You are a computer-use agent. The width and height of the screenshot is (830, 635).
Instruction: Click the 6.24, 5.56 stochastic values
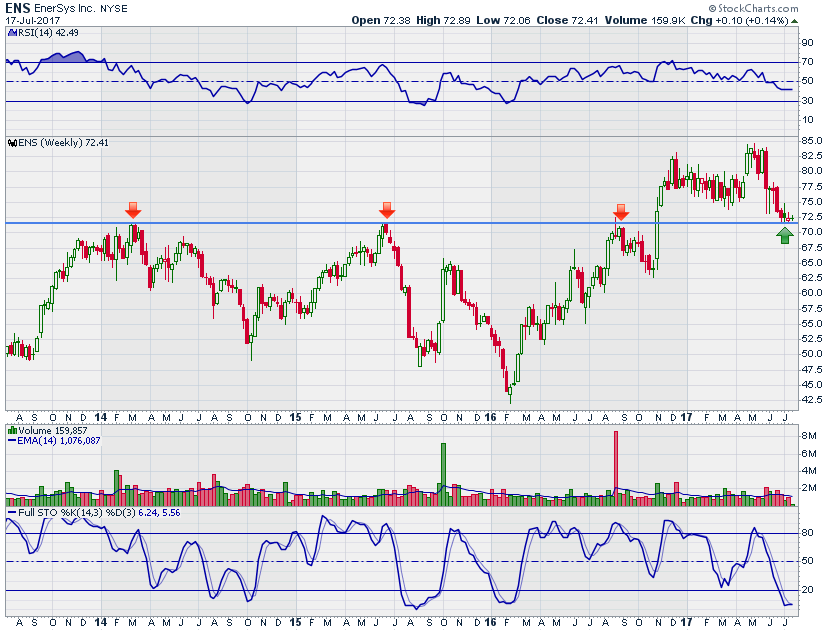coord(159,513)
